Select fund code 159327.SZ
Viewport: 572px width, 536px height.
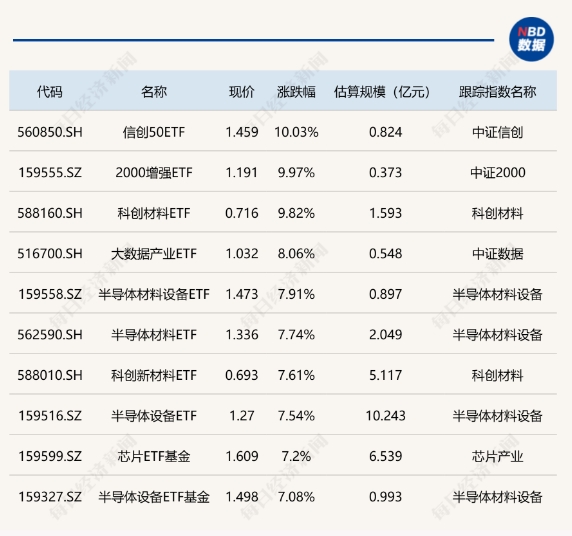(50, 497)
